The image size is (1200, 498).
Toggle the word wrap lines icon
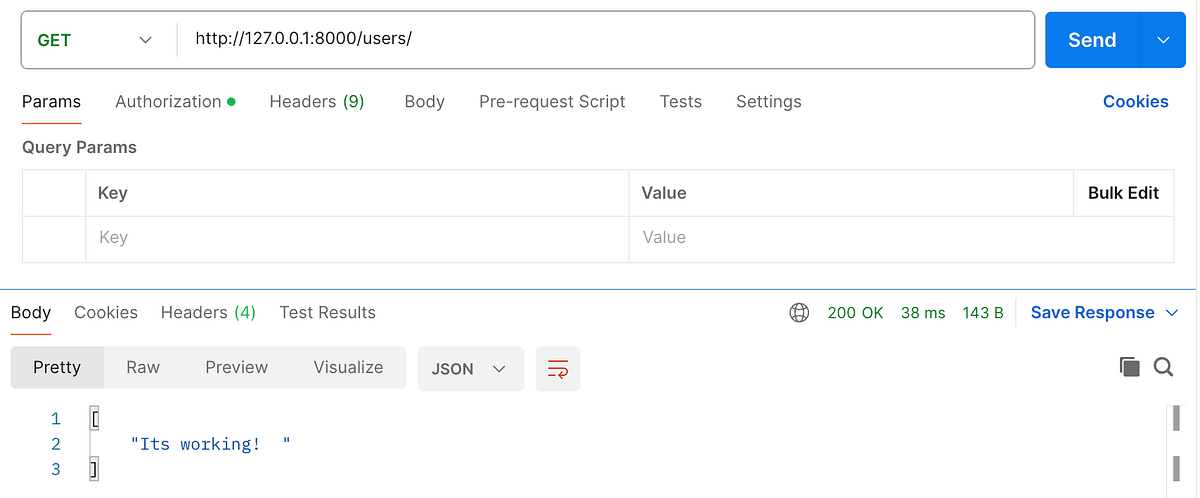[x=558, y=368]
